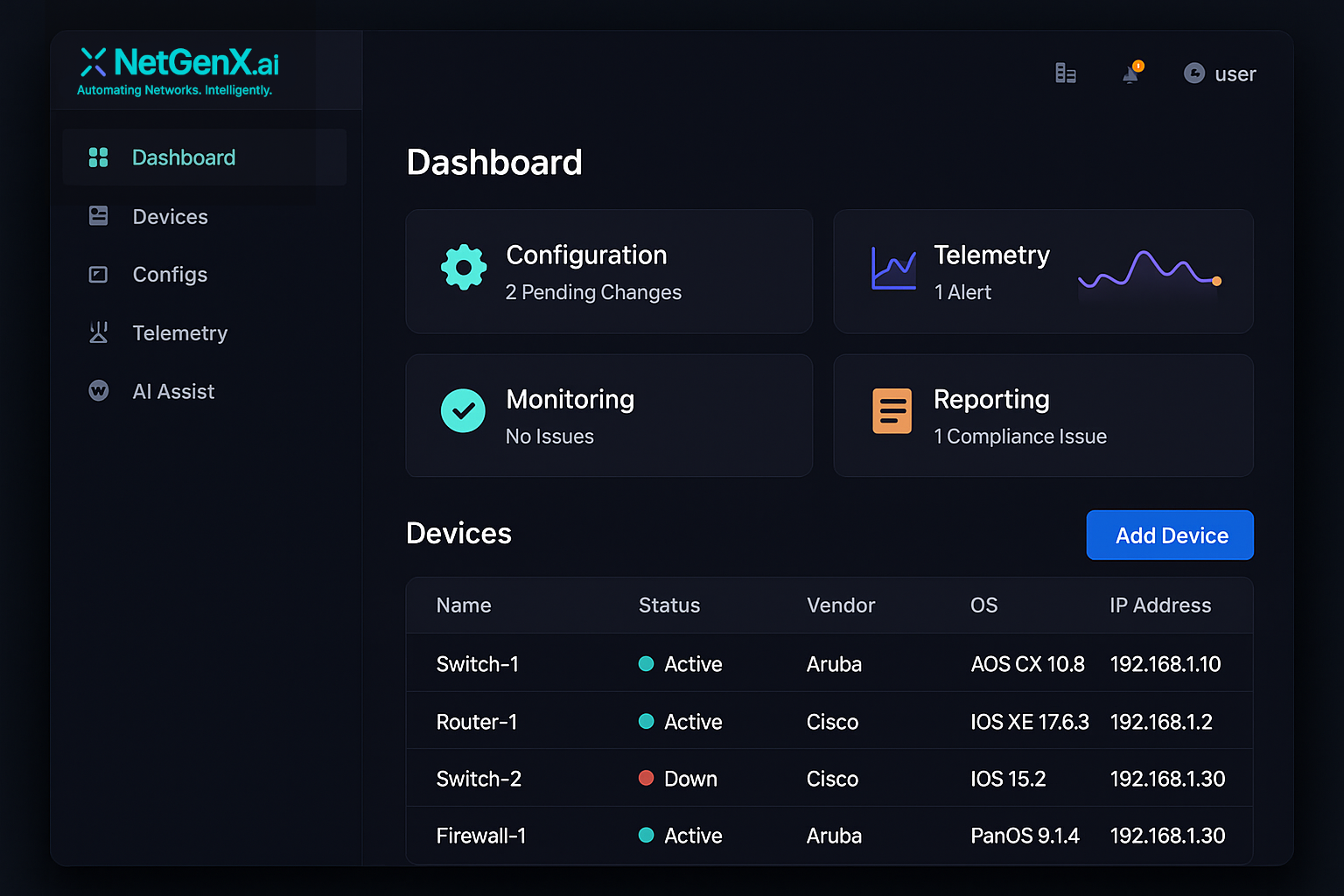The width and height of the screenshot is (1344, 896).
Task: Click the red Down indicator for Switch-2
Action: [647, 778]
